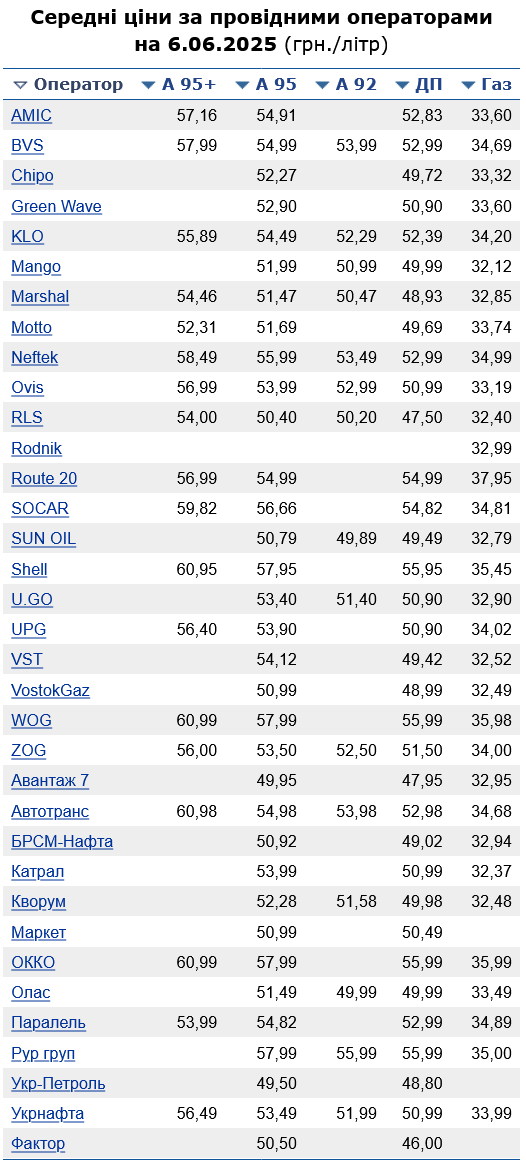This screenshot has width=526, height=1167.
Task: Open the Neftek operator link
Action: pyautogui.click(x=34, y=357)
